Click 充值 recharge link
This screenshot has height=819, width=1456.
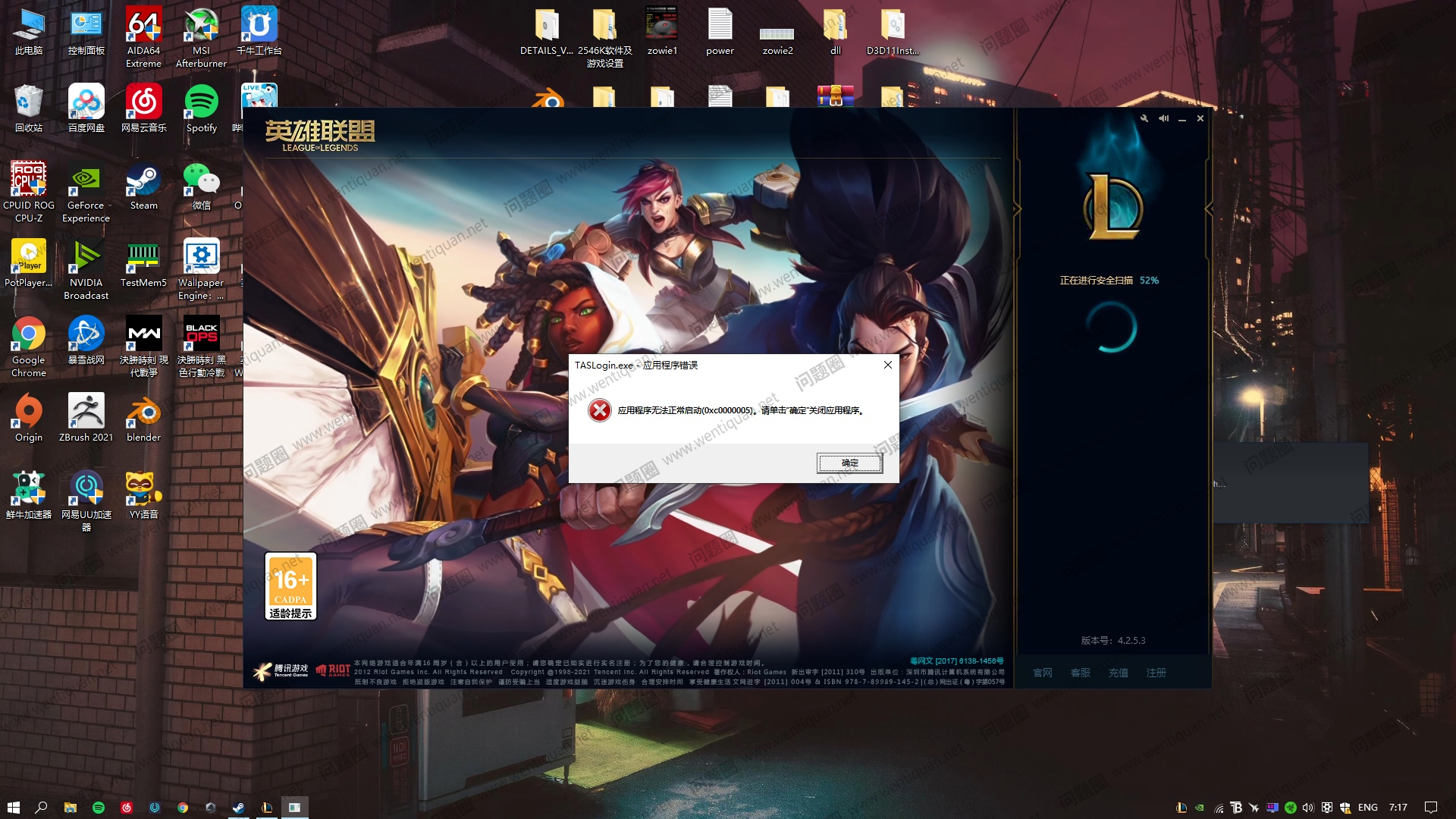[x=1119, y=673]
